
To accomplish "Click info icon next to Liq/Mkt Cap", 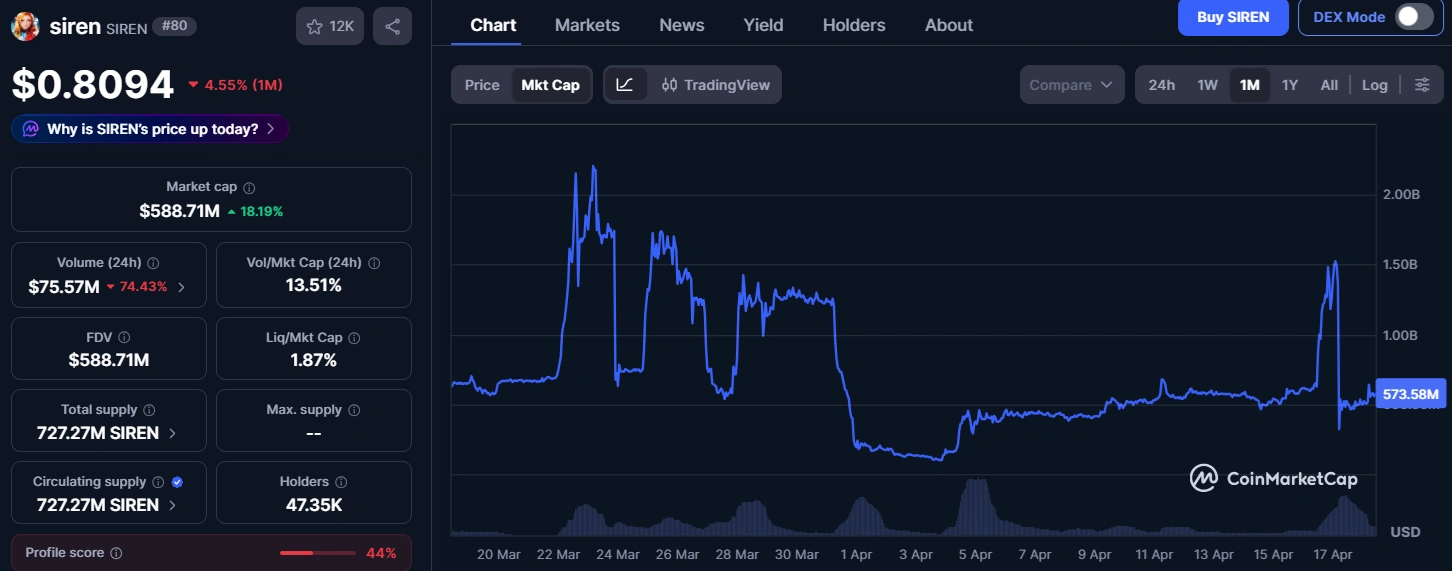I will click(x=354, y=338).
